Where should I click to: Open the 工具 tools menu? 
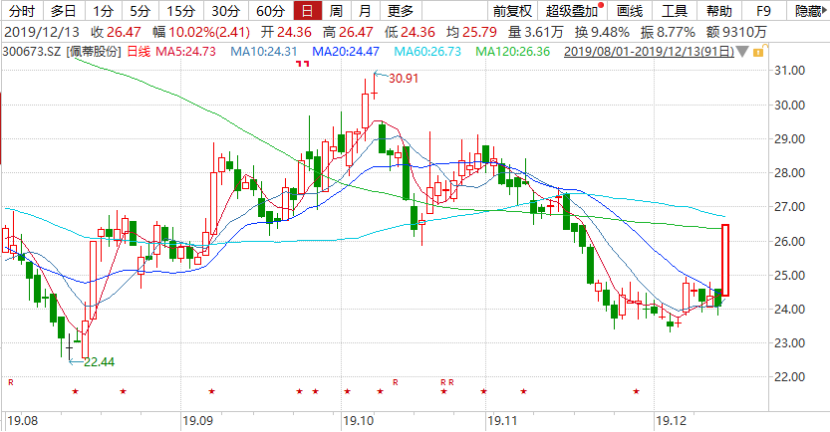point(674,11)
